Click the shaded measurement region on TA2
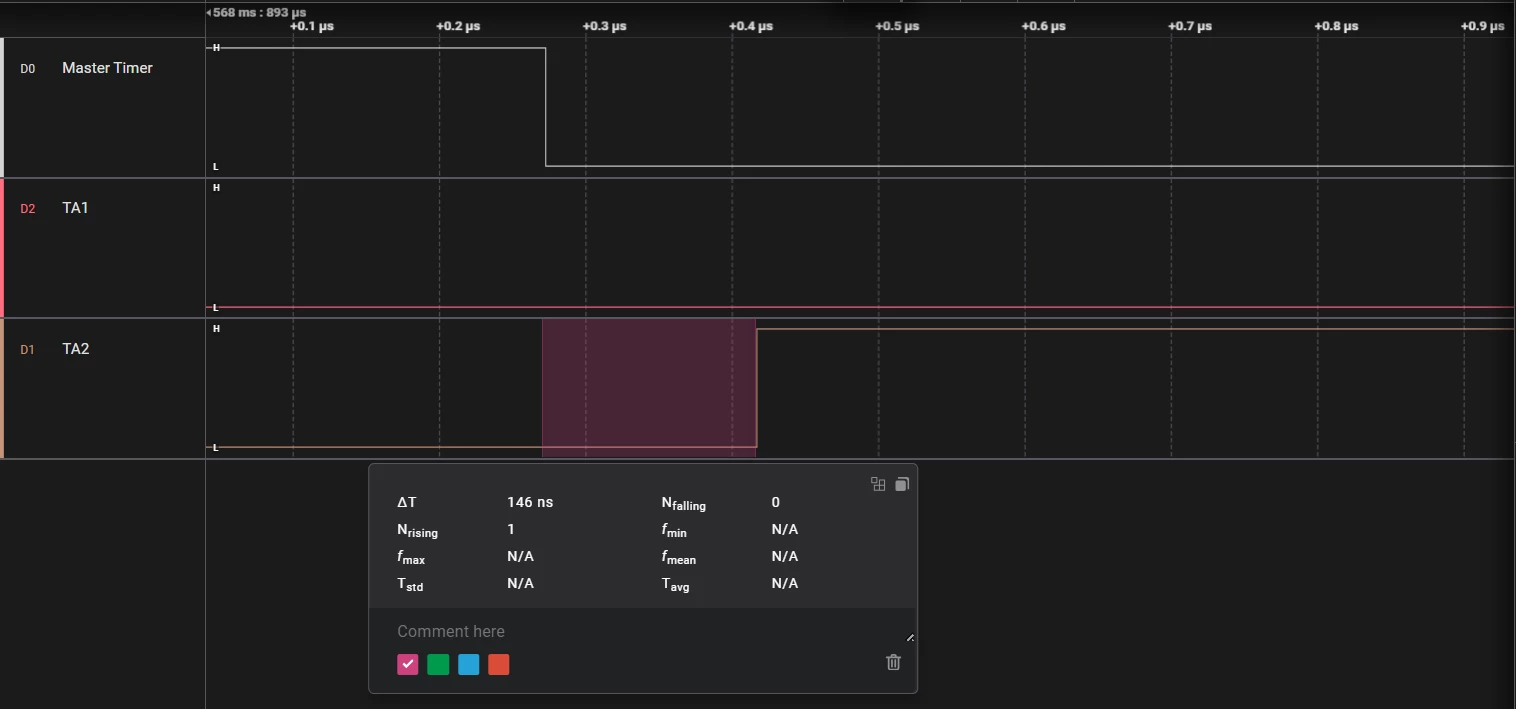This screenshot has height=709, width=1516. (x=649, y=388)
